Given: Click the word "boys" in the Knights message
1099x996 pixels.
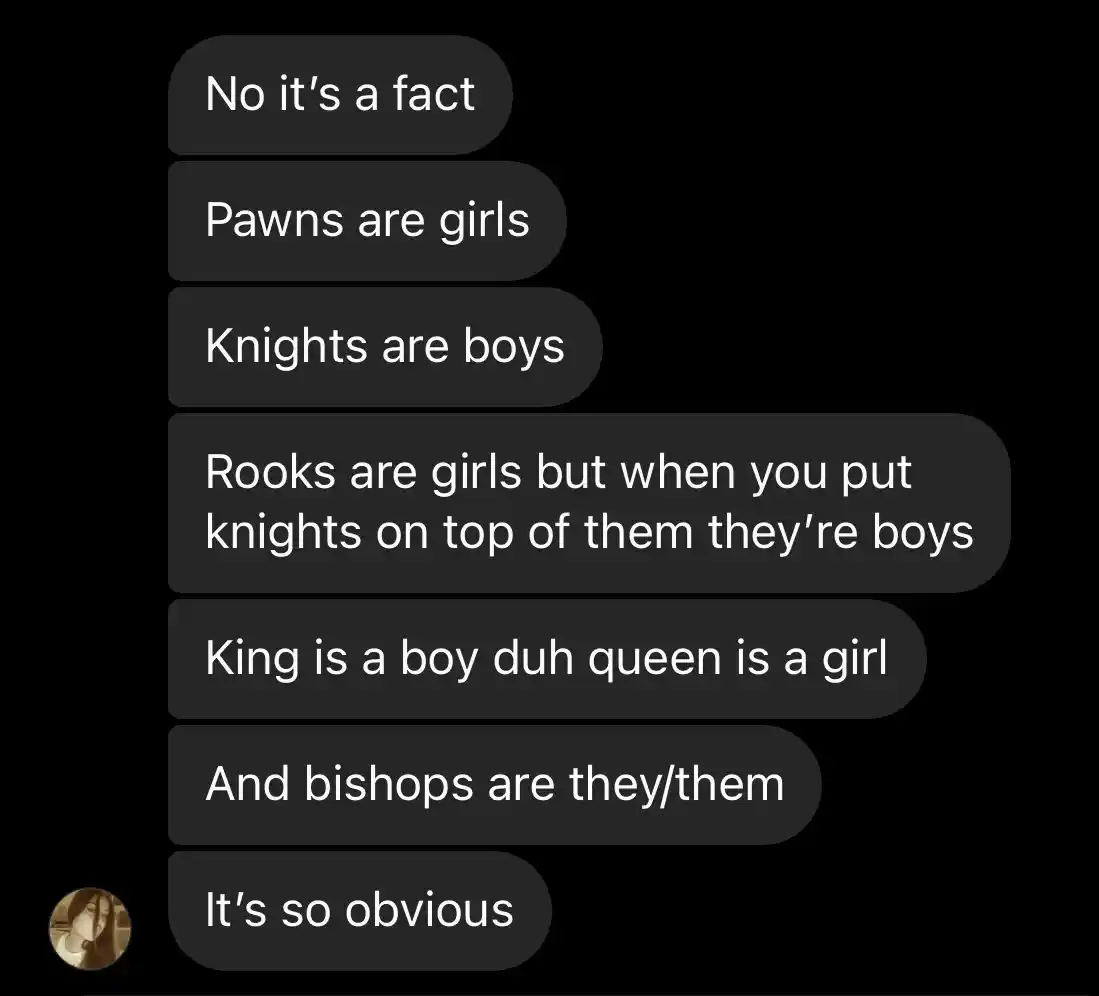Looking at the screenshot, I should tap(514, 348).
